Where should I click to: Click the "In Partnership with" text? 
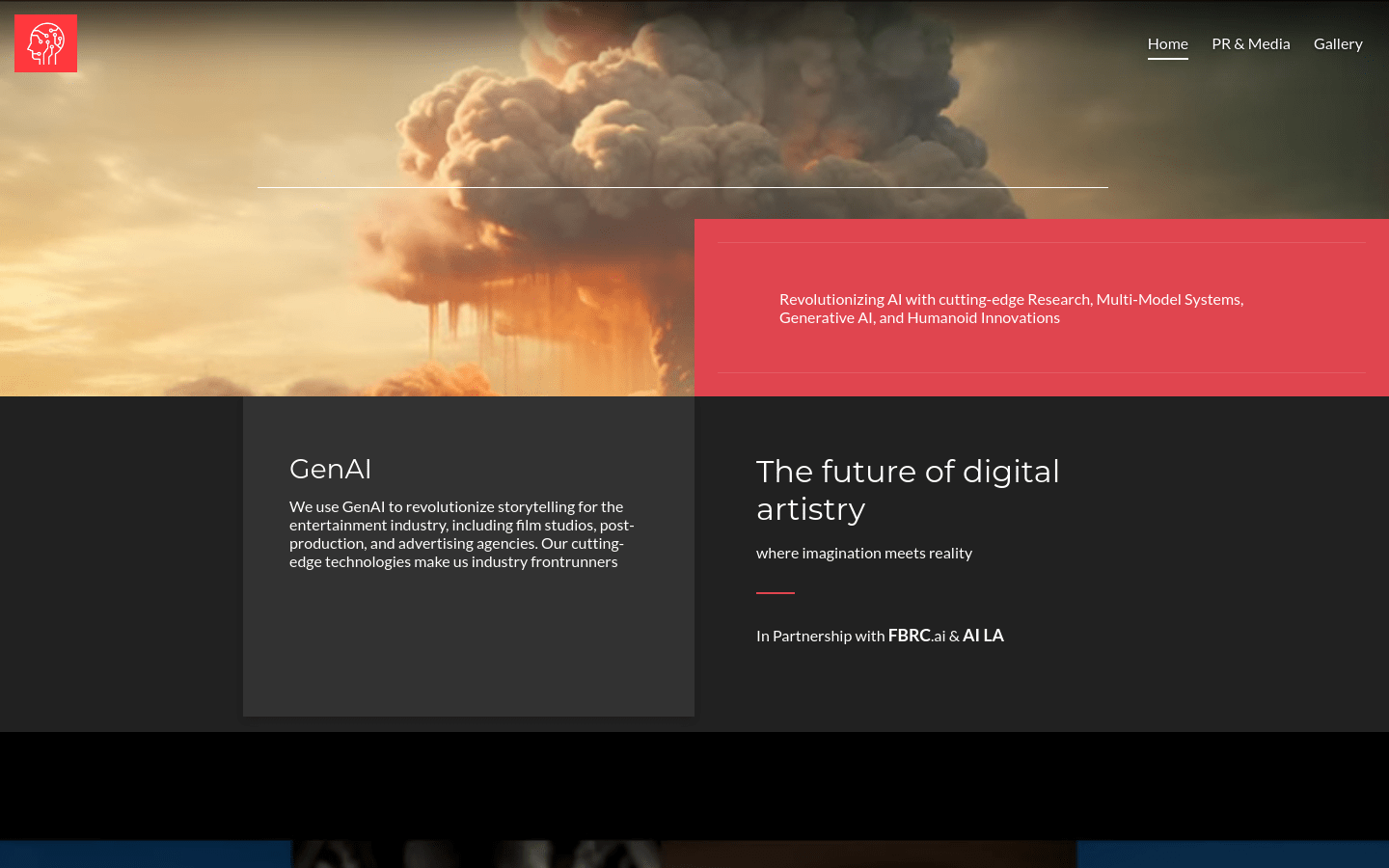[820, 636]
